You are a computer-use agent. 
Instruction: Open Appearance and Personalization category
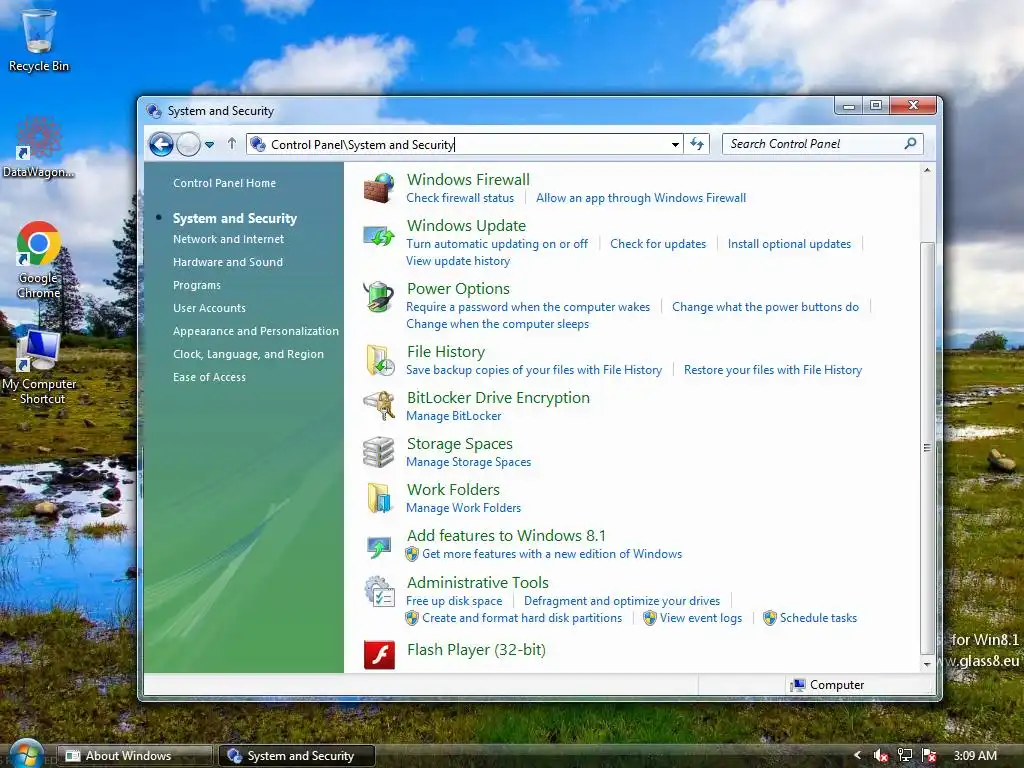point(256,331)
